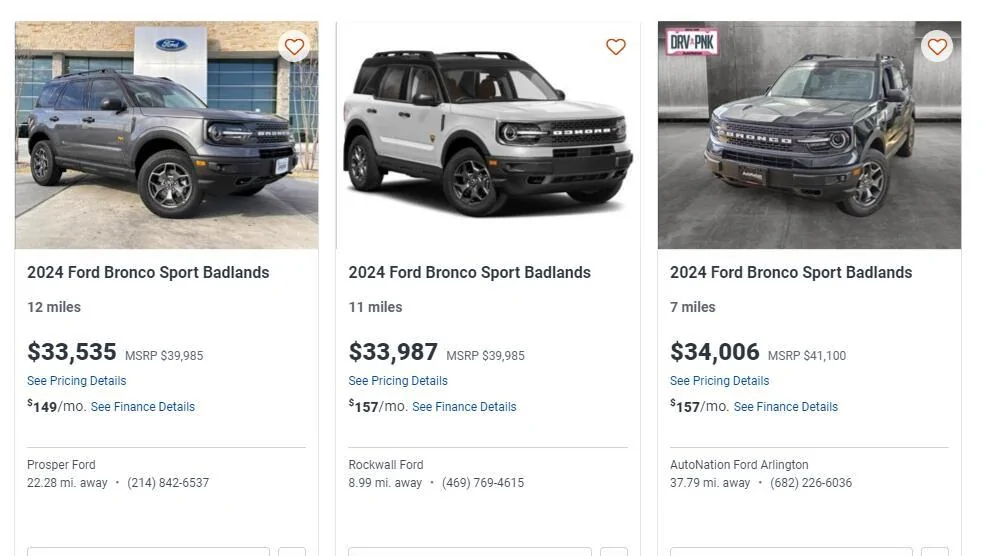Click the AutoNation Ford Arlington dealer name
The image size is (989, 556).
tap(739, 465)
